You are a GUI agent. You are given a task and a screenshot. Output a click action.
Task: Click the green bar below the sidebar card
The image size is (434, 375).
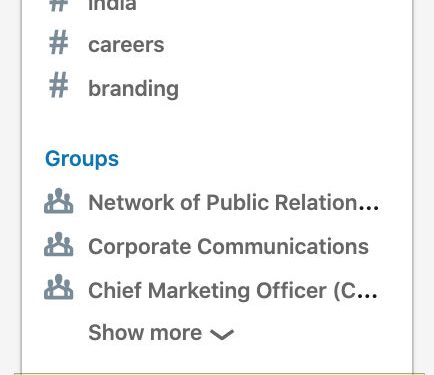click(219, 374)
